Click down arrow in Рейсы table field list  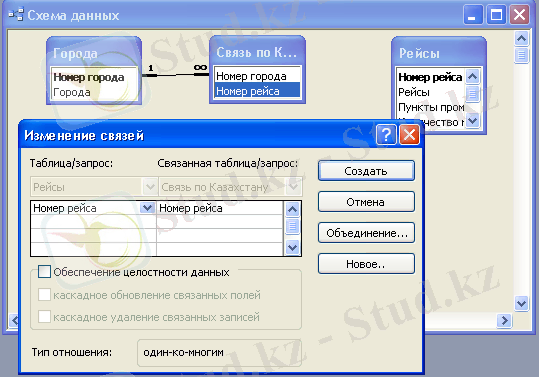473,121
